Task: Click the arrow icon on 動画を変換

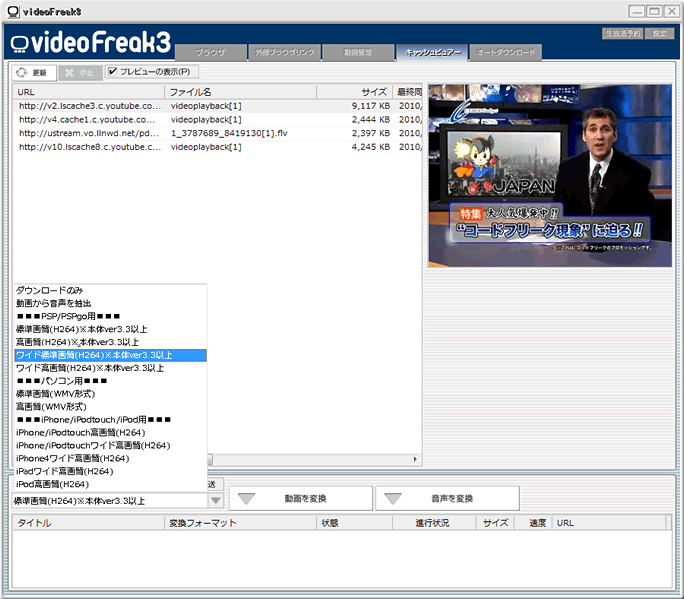Action: [247, 498]
